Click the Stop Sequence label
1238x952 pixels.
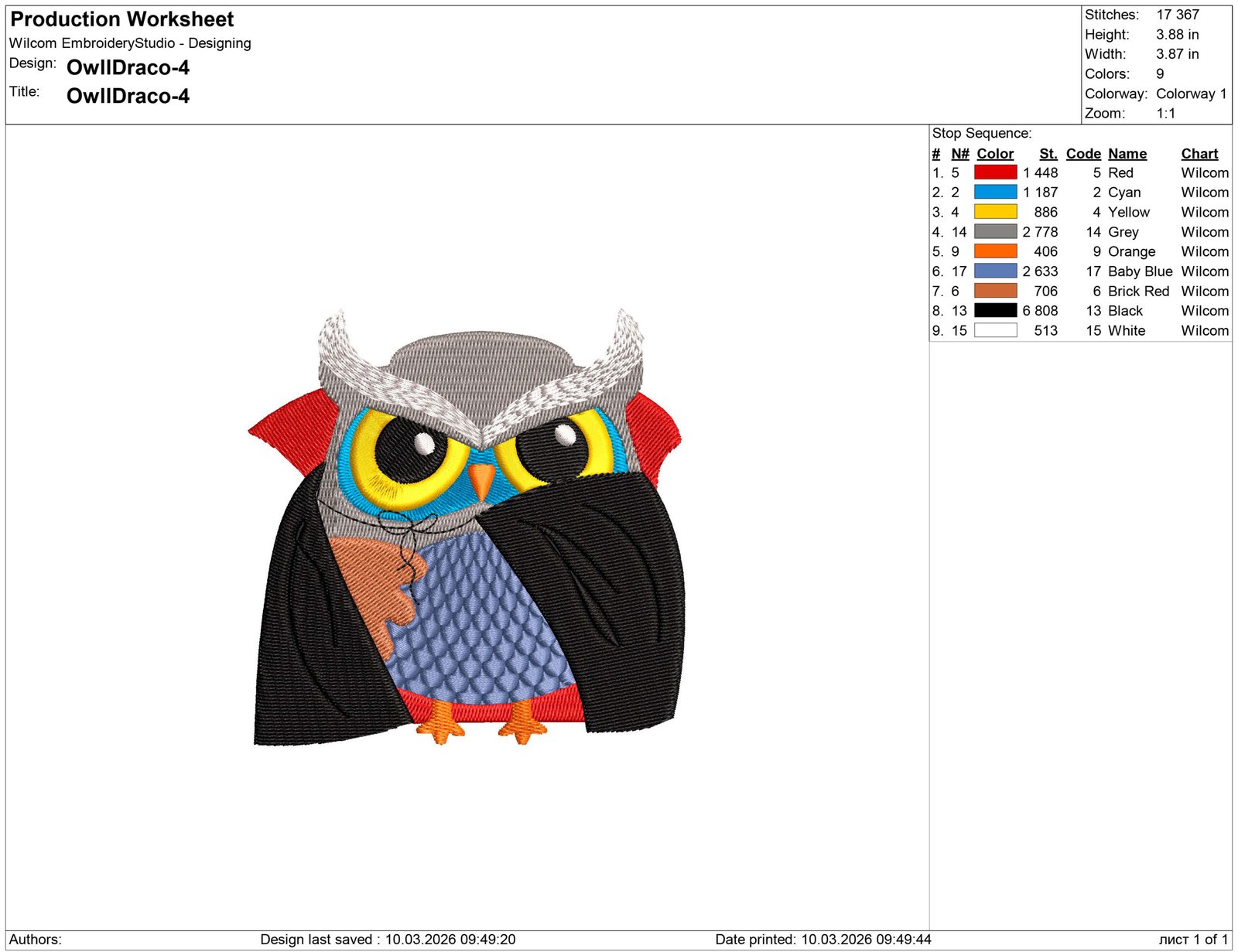pyautogui.click(x=982, y=133)
